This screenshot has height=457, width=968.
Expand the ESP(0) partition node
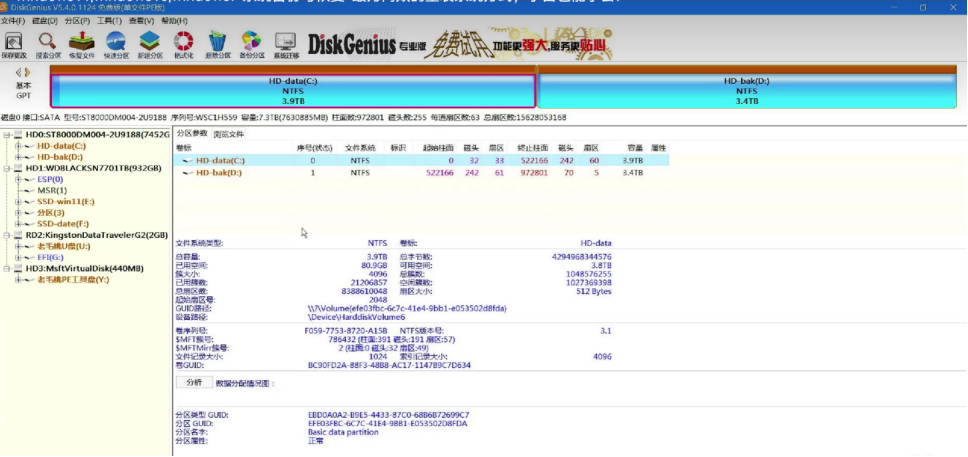click(18, 179)
